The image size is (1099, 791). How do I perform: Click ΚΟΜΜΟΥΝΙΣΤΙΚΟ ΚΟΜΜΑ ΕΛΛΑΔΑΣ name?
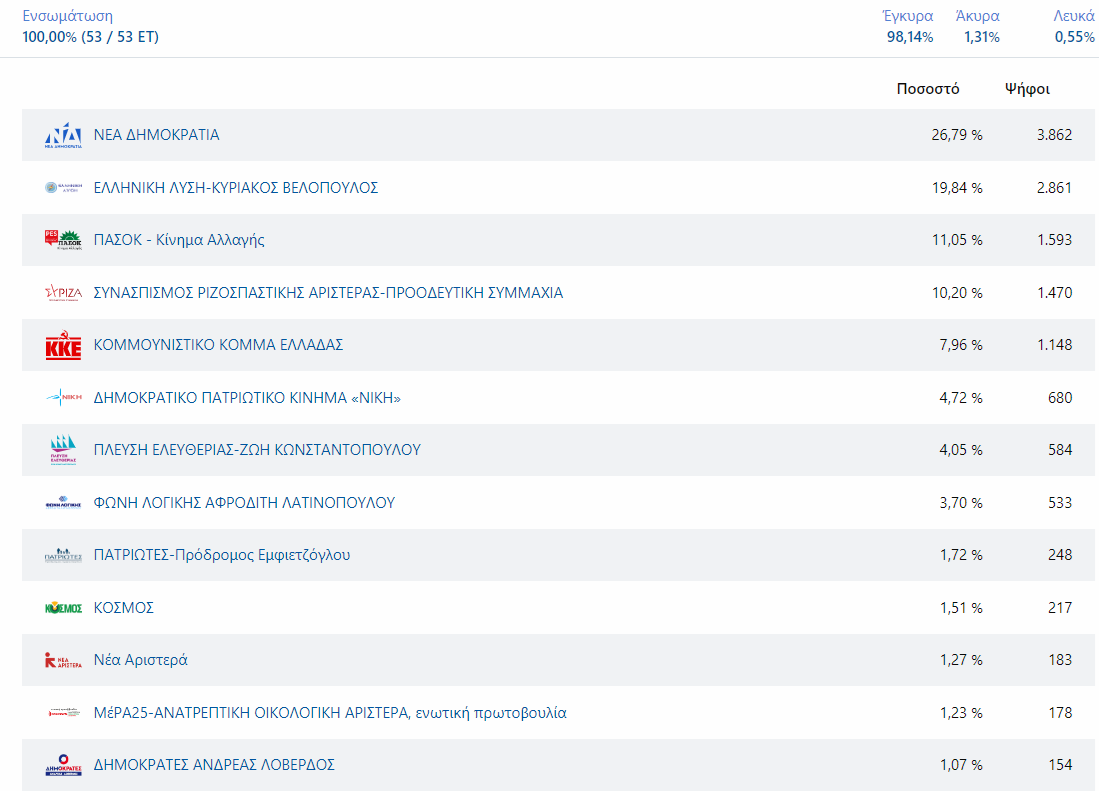218,345
